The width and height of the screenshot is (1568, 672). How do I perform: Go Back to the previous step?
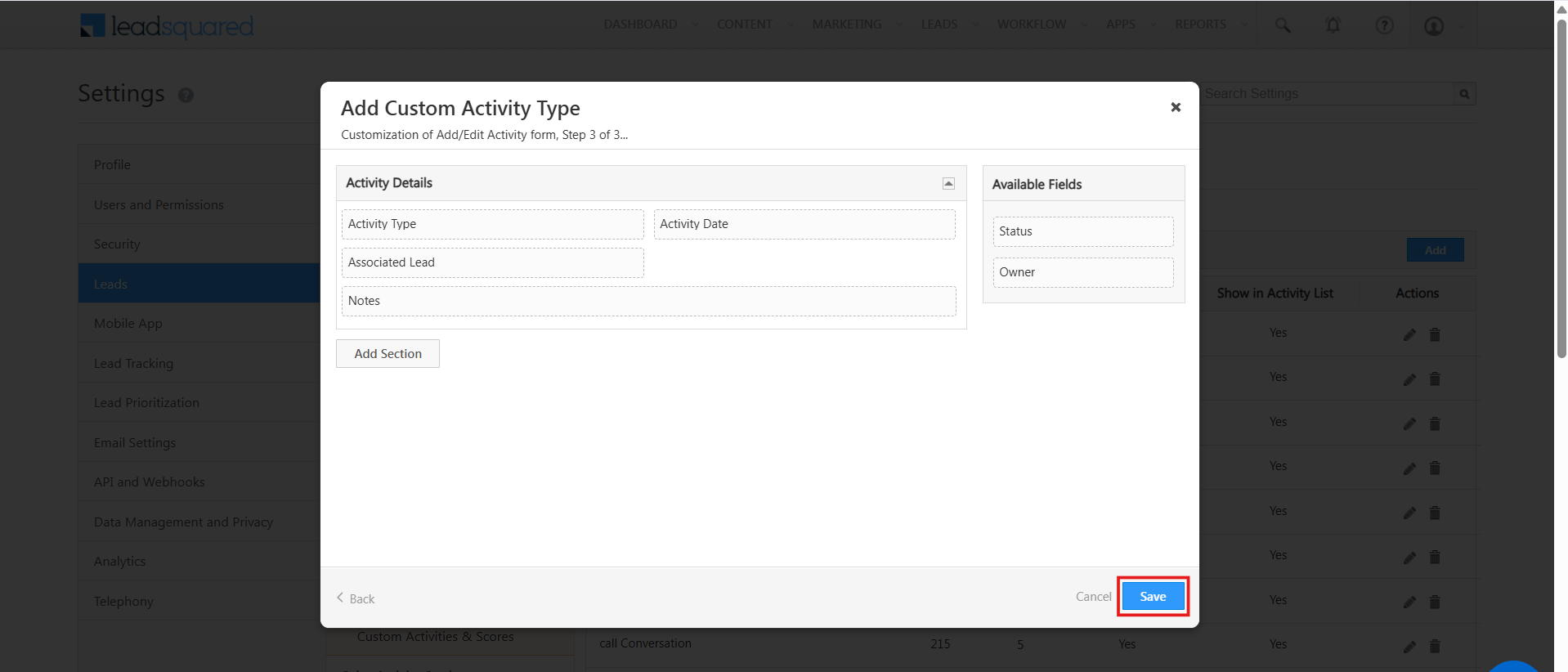[x=356, y=598]
